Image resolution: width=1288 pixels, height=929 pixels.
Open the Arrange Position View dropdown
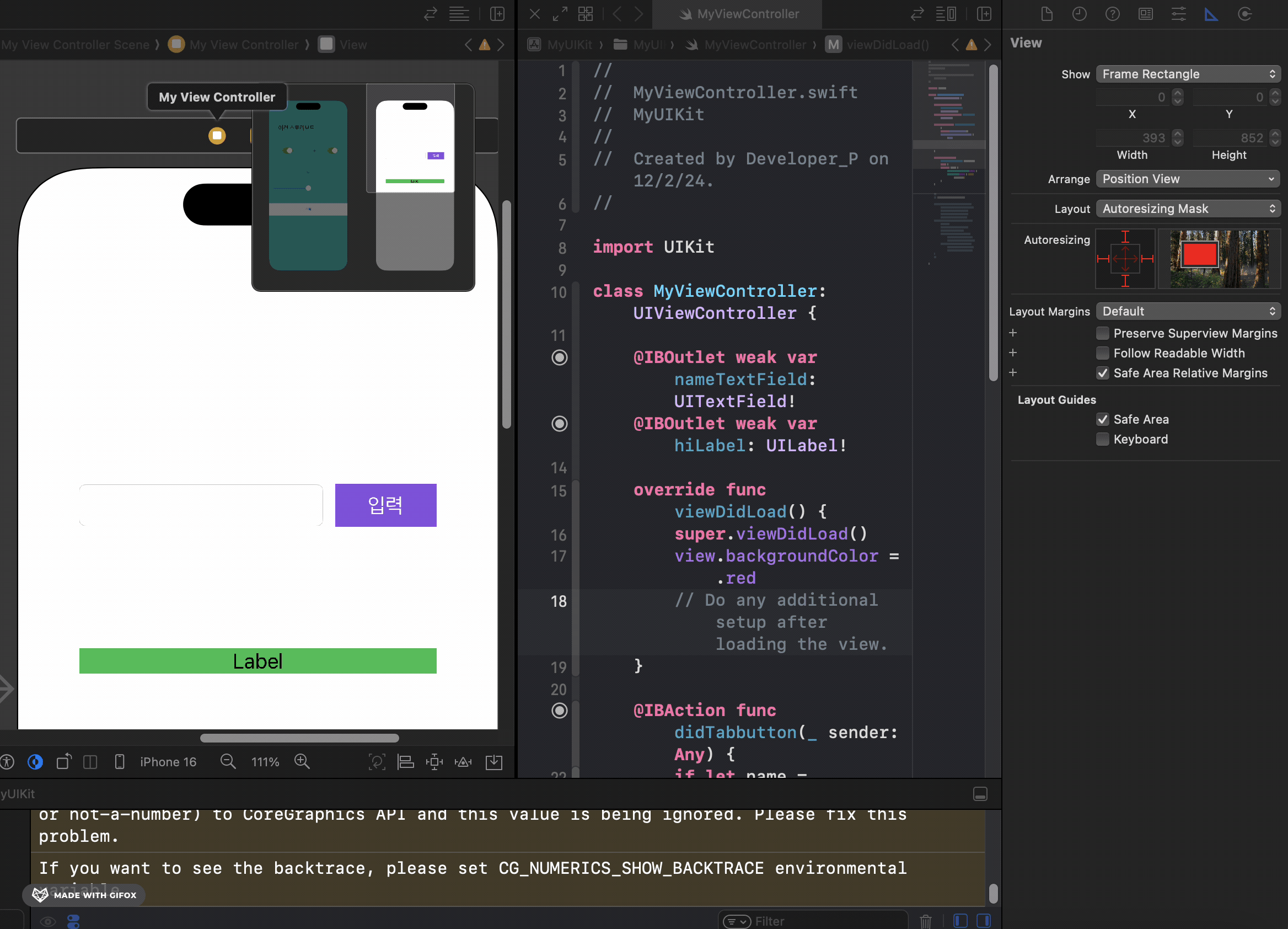(x=1188, y=179)
